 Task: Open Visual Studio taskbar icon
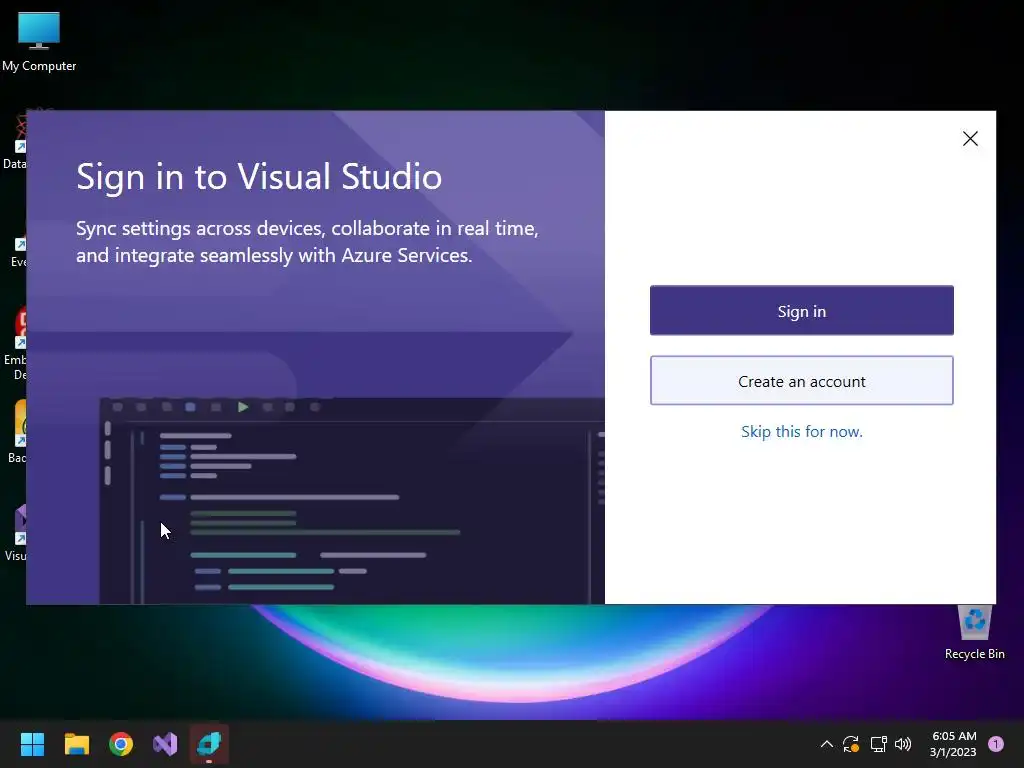(x=165, y=744)
